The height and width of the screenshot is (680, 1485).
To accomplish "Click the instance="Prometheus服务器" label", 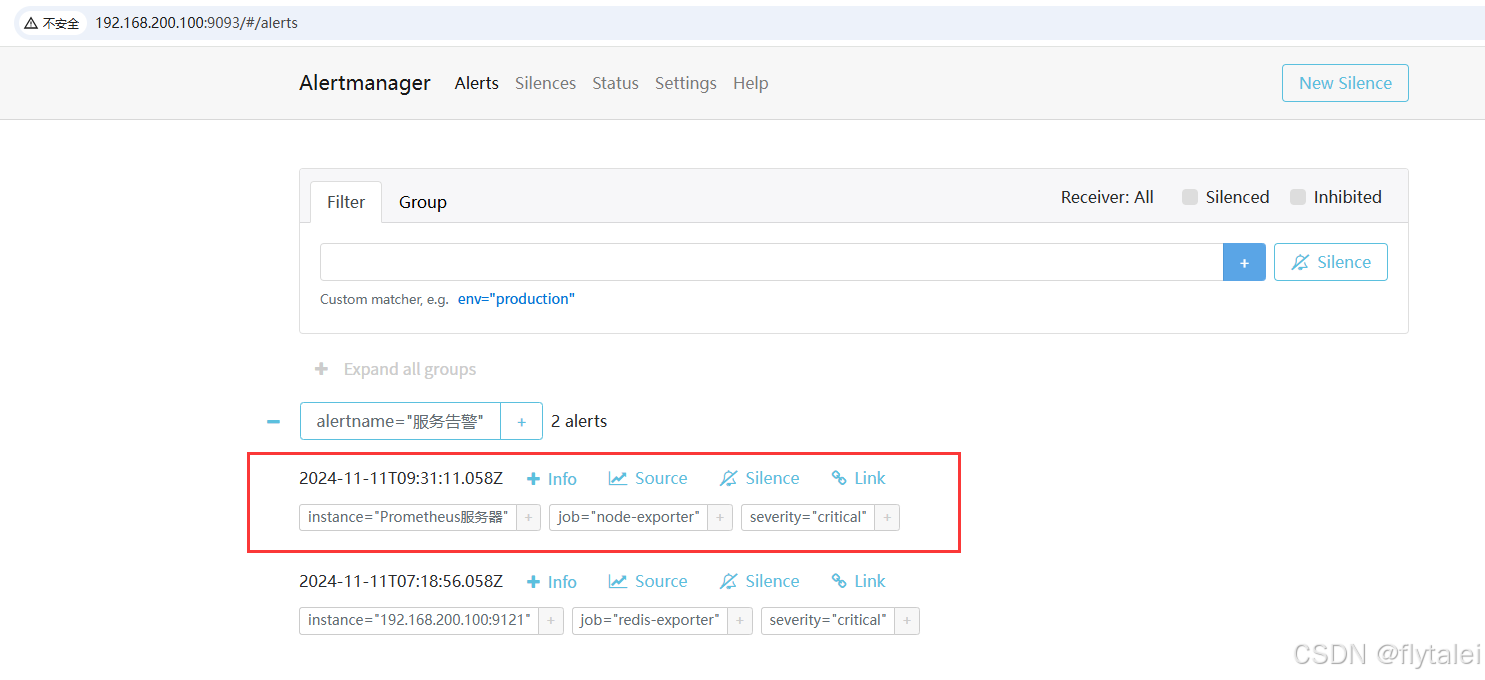I will point(407,517).
